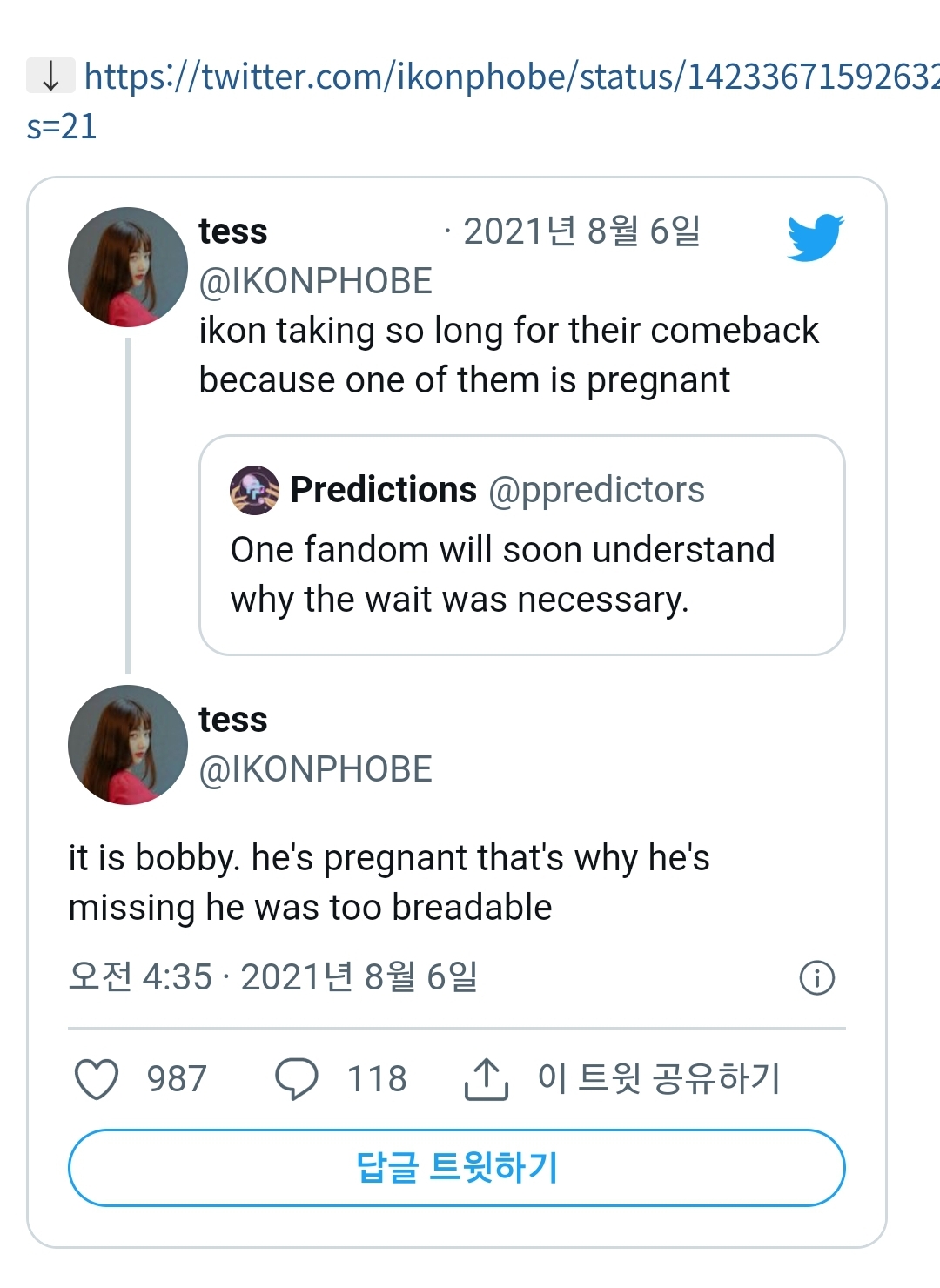This screenshot has width=940, height=1288.
Task: Open replies via the speech bubble icon
Action: [x=296, y=1079]
